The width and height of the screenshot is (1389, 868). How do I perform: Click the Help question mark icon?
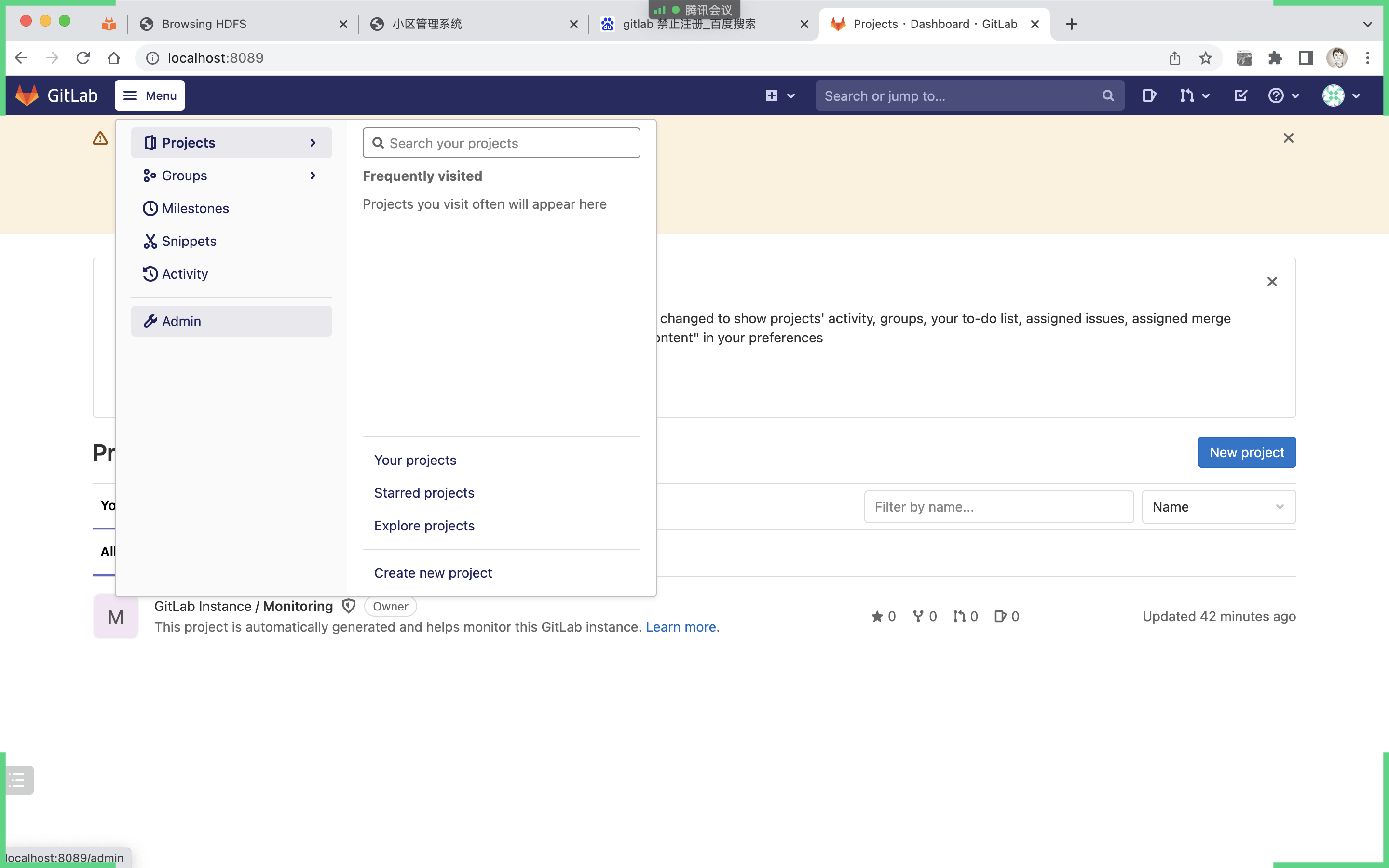(x=1275, y=95)
